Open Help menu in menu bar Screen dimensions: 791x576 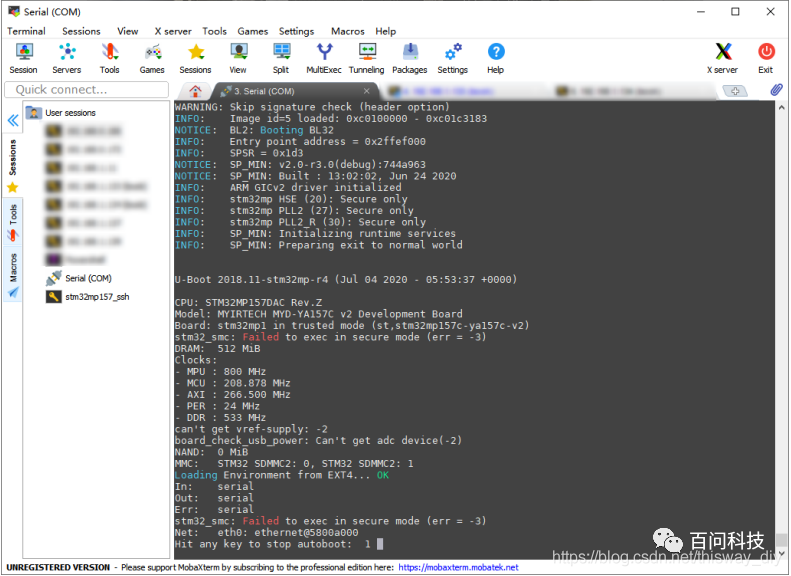click(x=385, y=31)
